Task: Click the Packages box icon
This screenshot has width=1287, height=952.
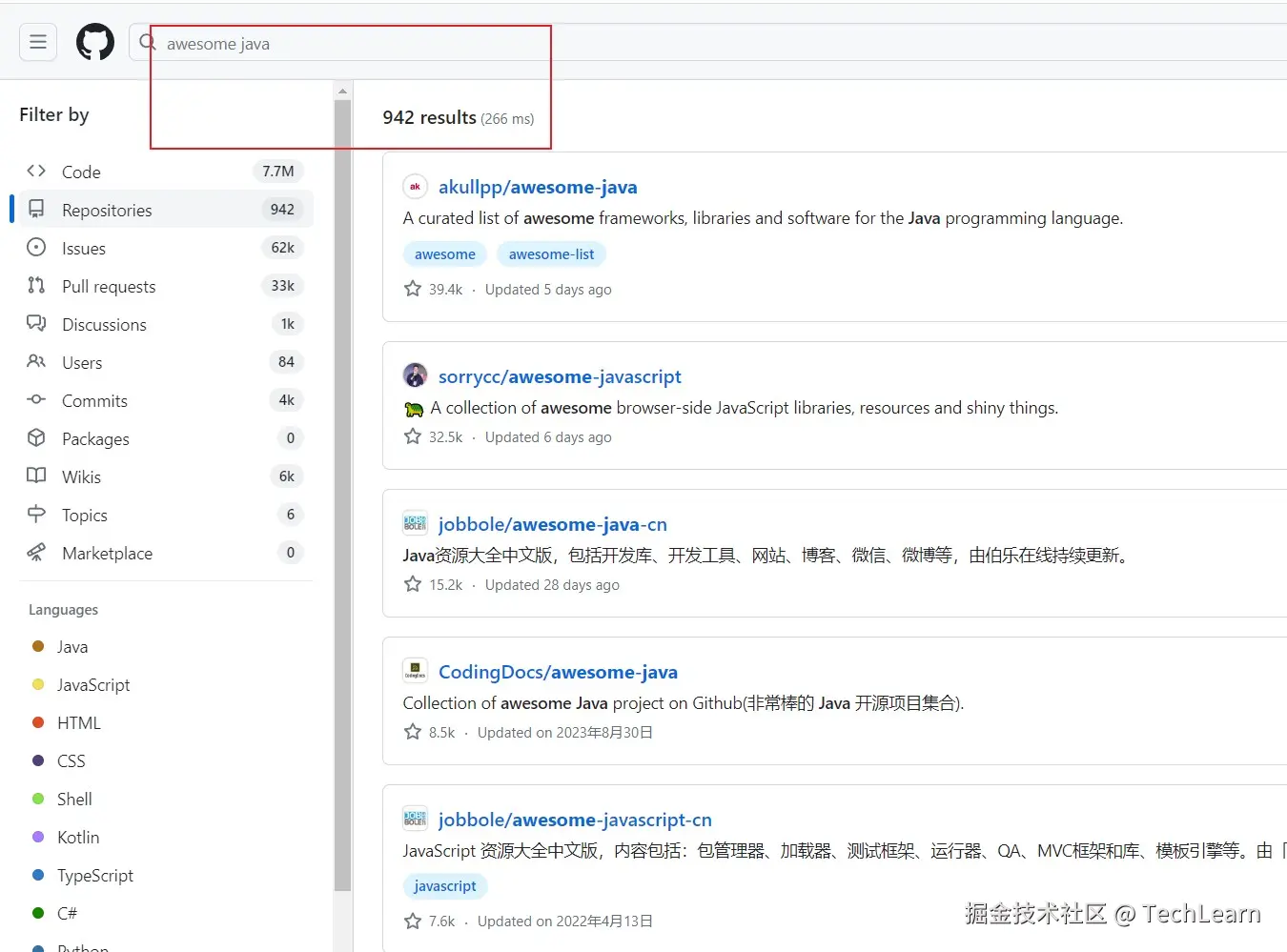Action: (x=36, y=438)
